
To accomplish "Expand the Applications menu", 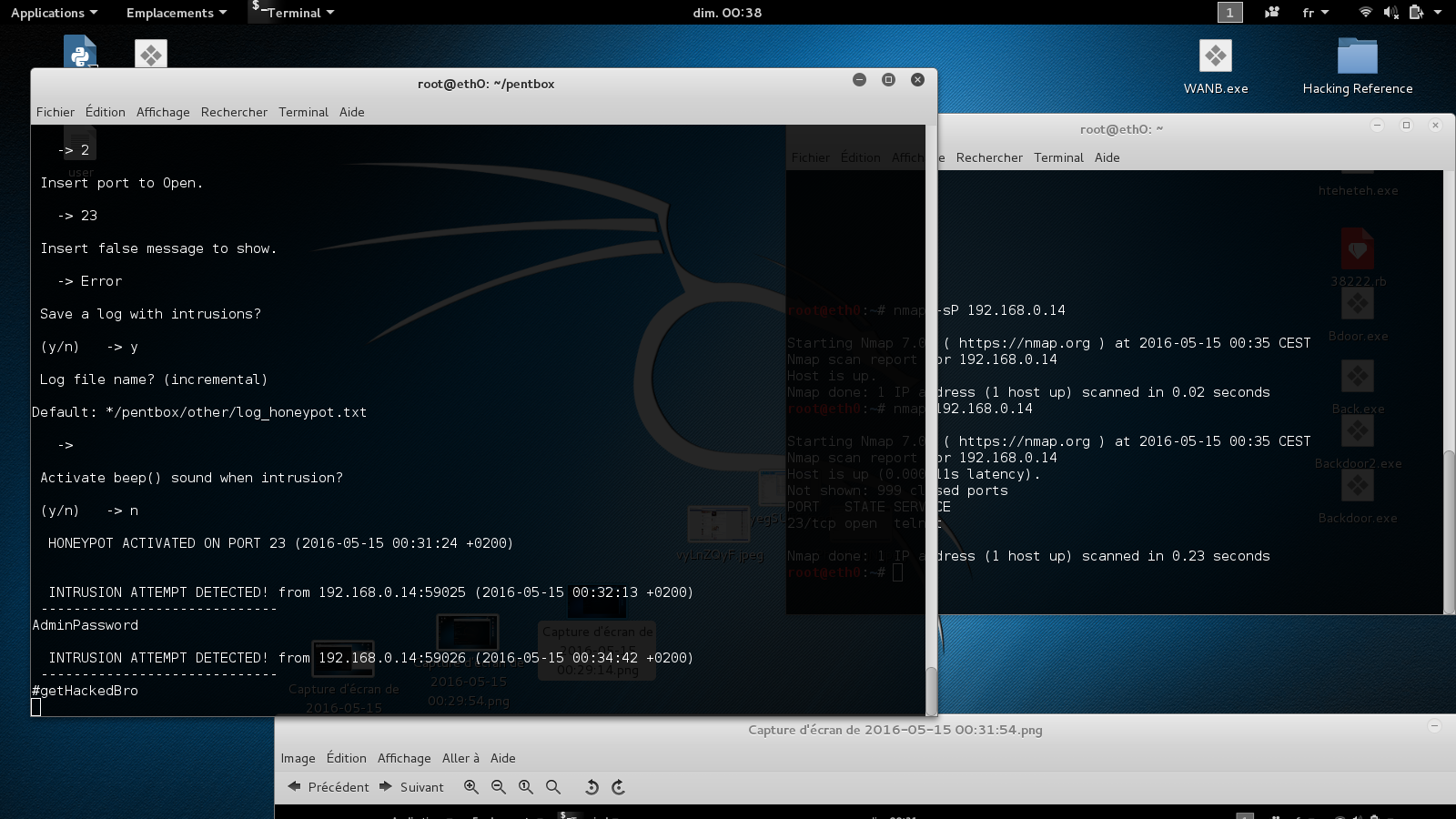I will pyautogui.click(x=54, y=13).
